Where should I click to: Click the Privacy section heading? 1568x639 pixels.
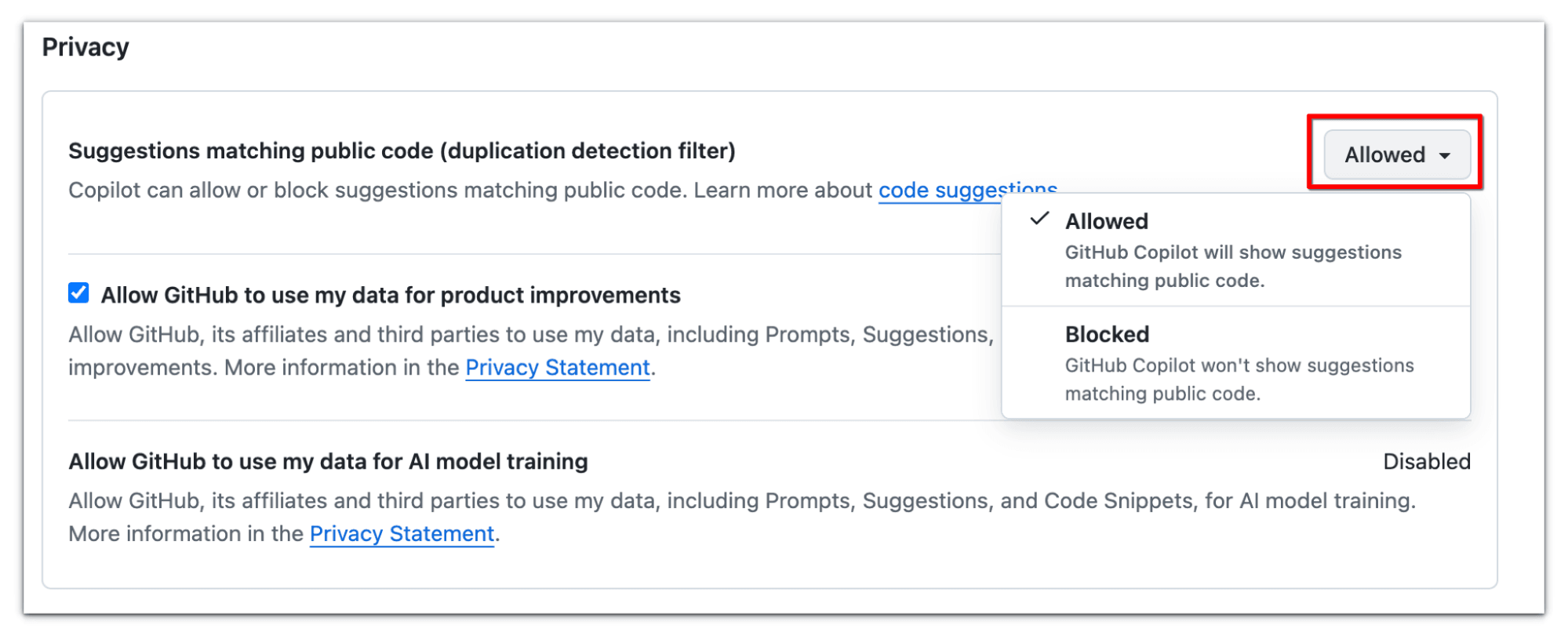point(85,47)
